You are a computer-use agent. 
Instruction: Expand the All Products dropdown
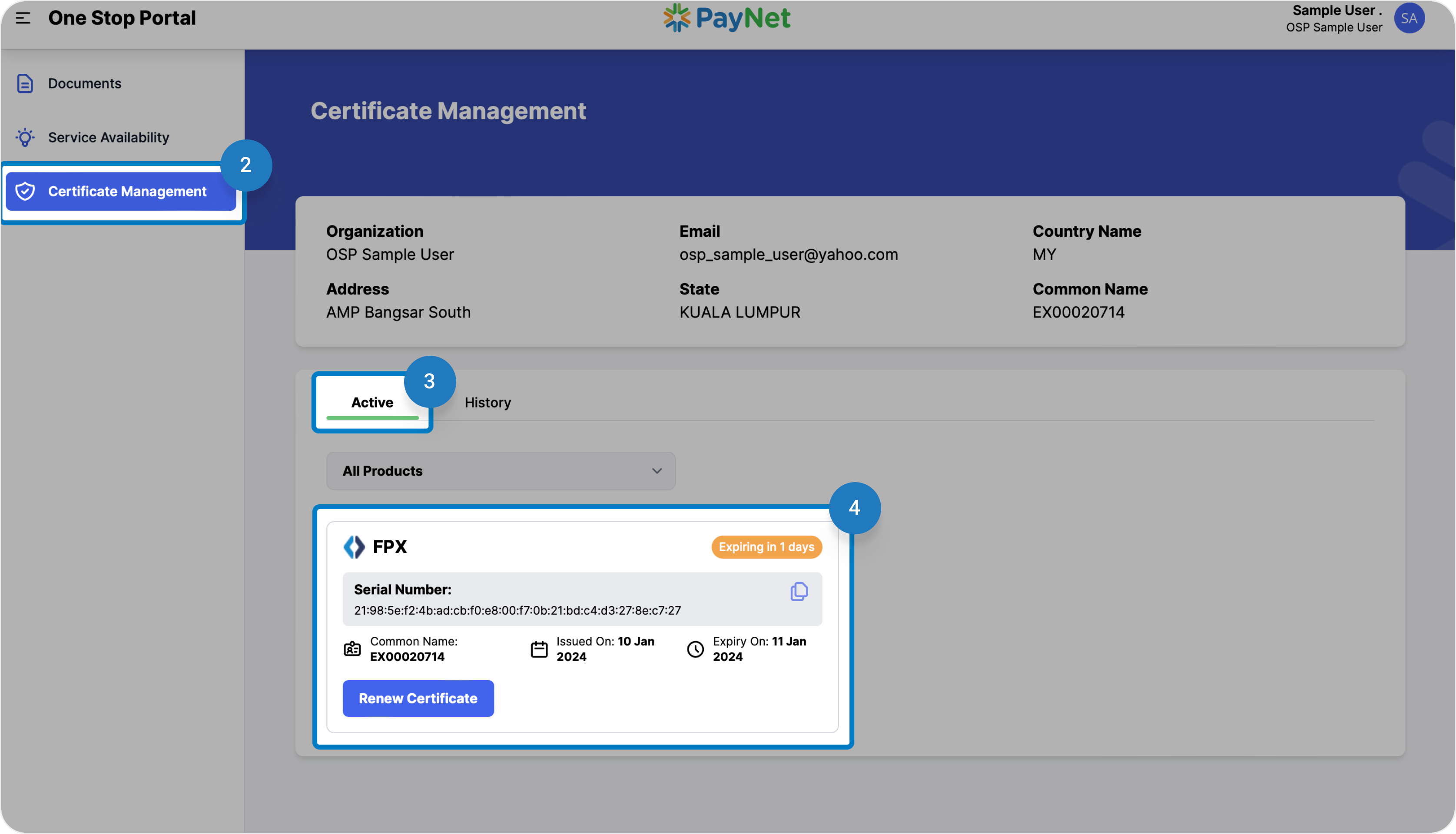[x=501, y=471]
